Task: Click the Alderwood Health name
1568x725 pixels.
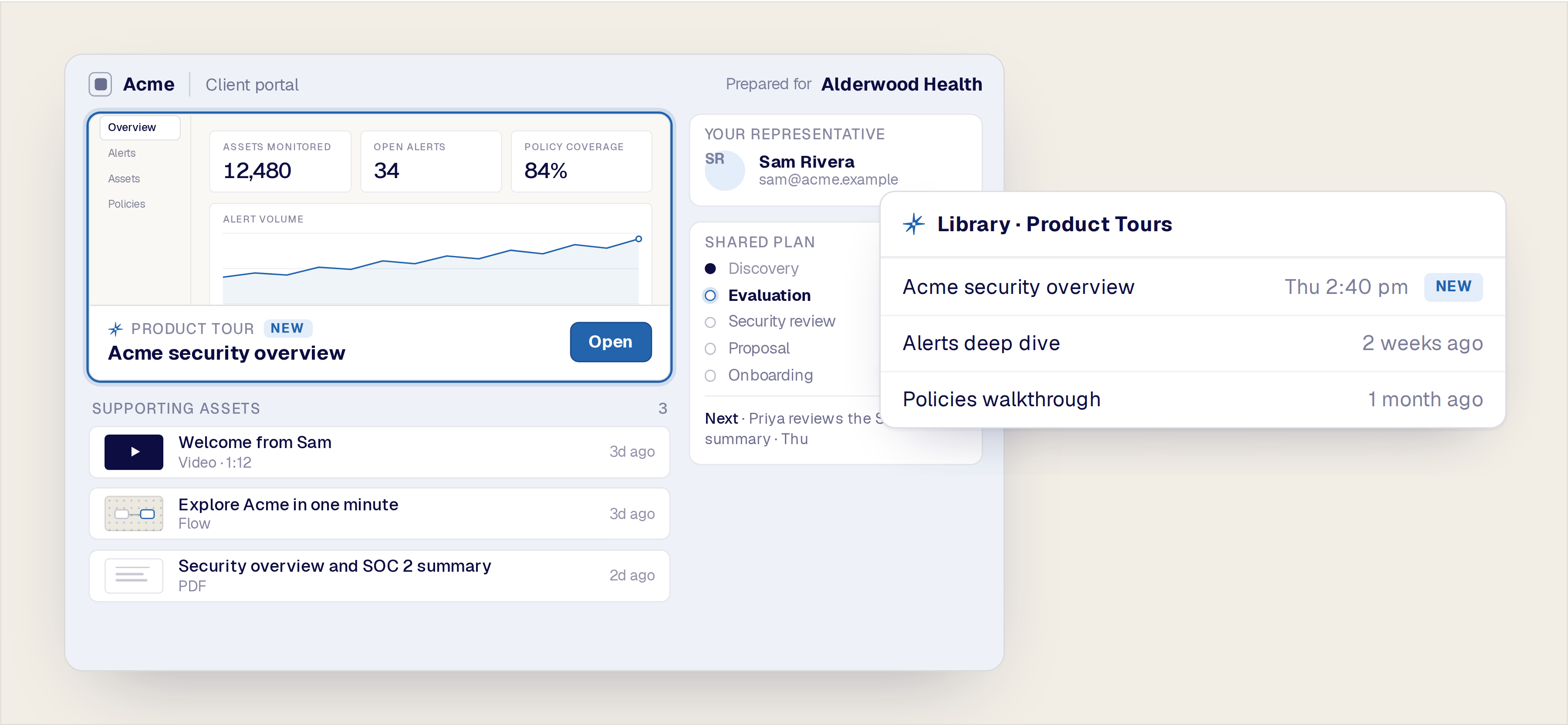Action: (x=902, y=84)
